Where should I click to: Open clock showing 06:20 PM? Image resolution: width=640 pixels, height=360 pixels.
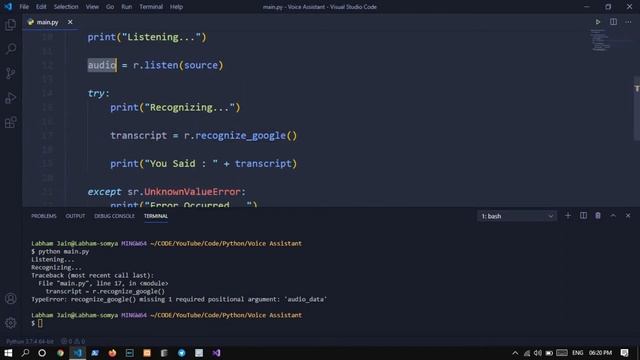(600, 353)
